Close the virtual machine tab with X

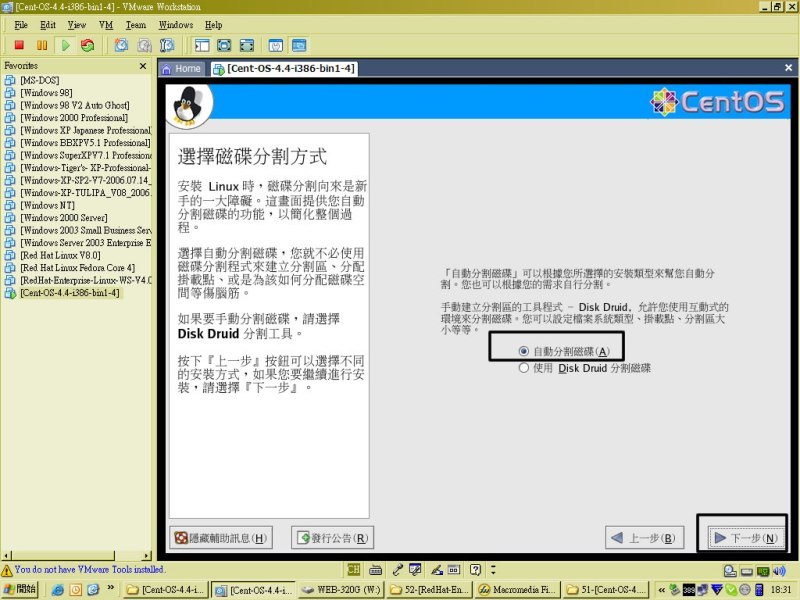(788, 68)
